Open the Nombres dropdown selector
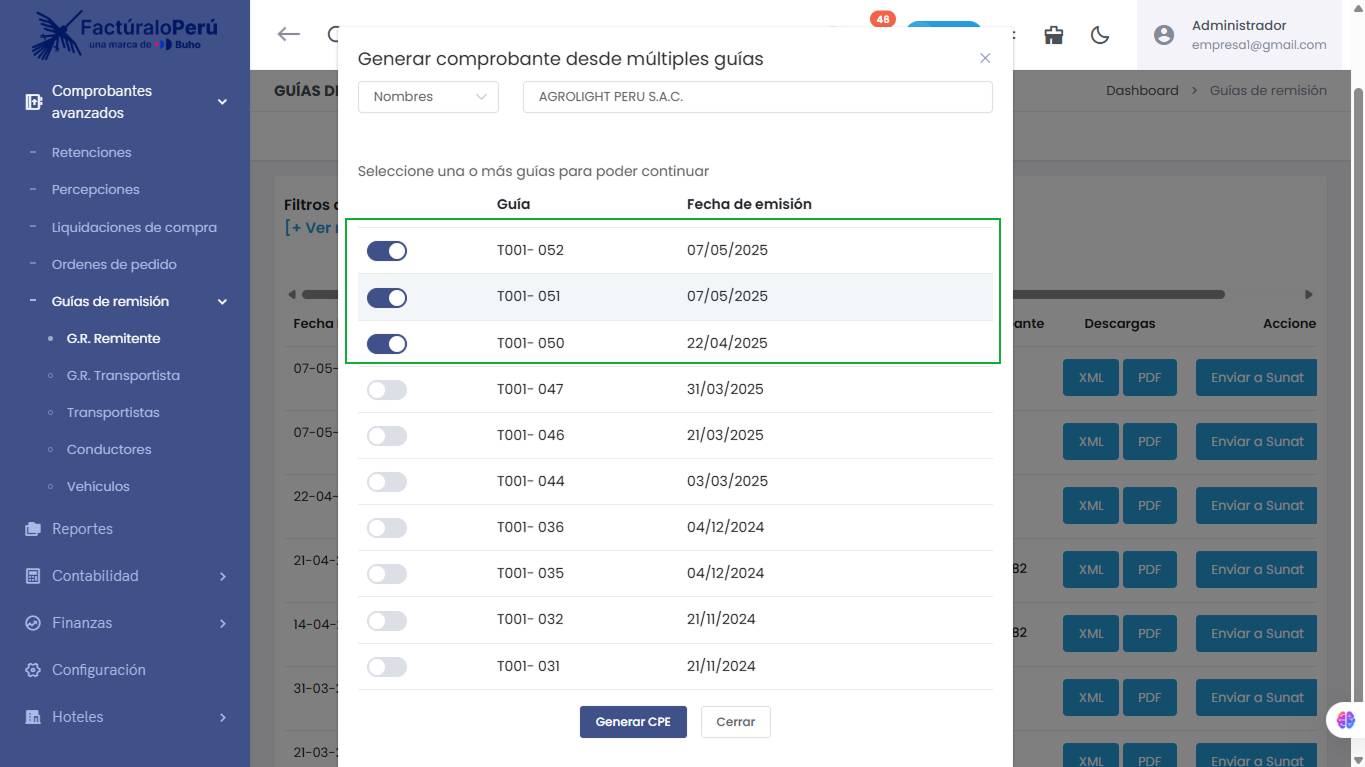 tap(428, 97)
